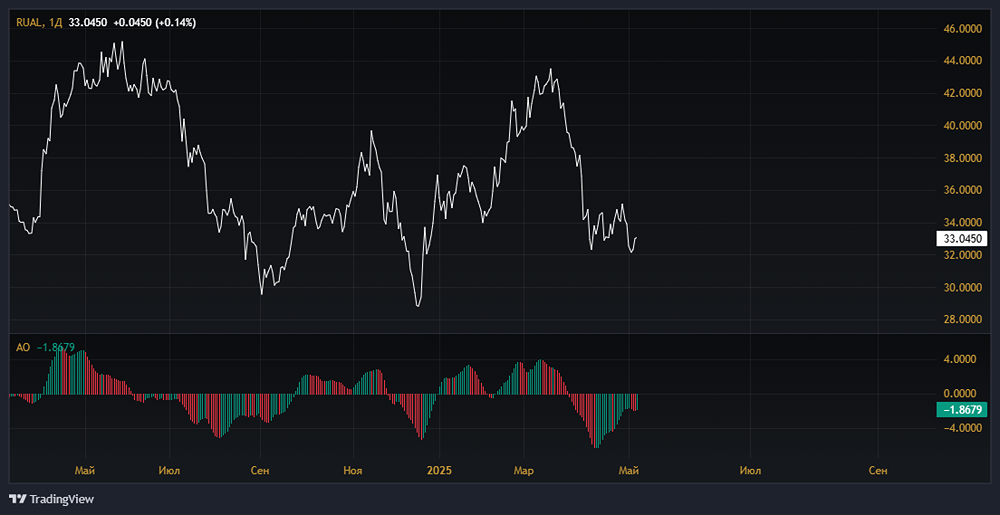Click the 46.0000 price scale label
This screenshot has width=1000, height=515.
962,29
